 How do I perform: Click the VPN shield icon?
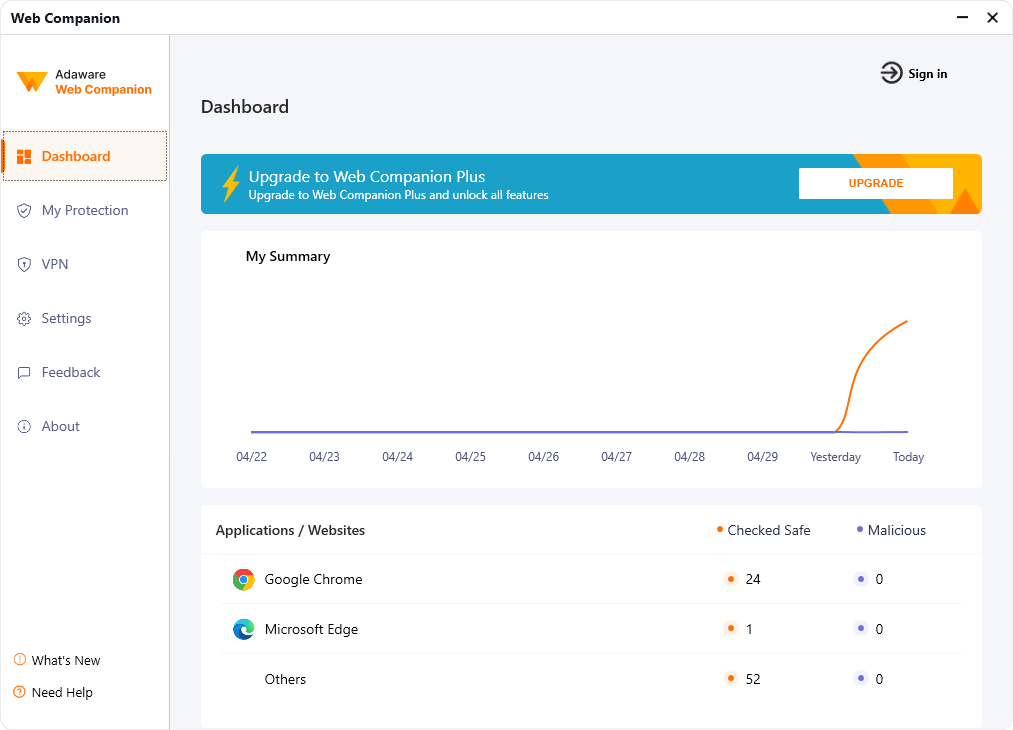pyautogui.click(x=24, y=264)
